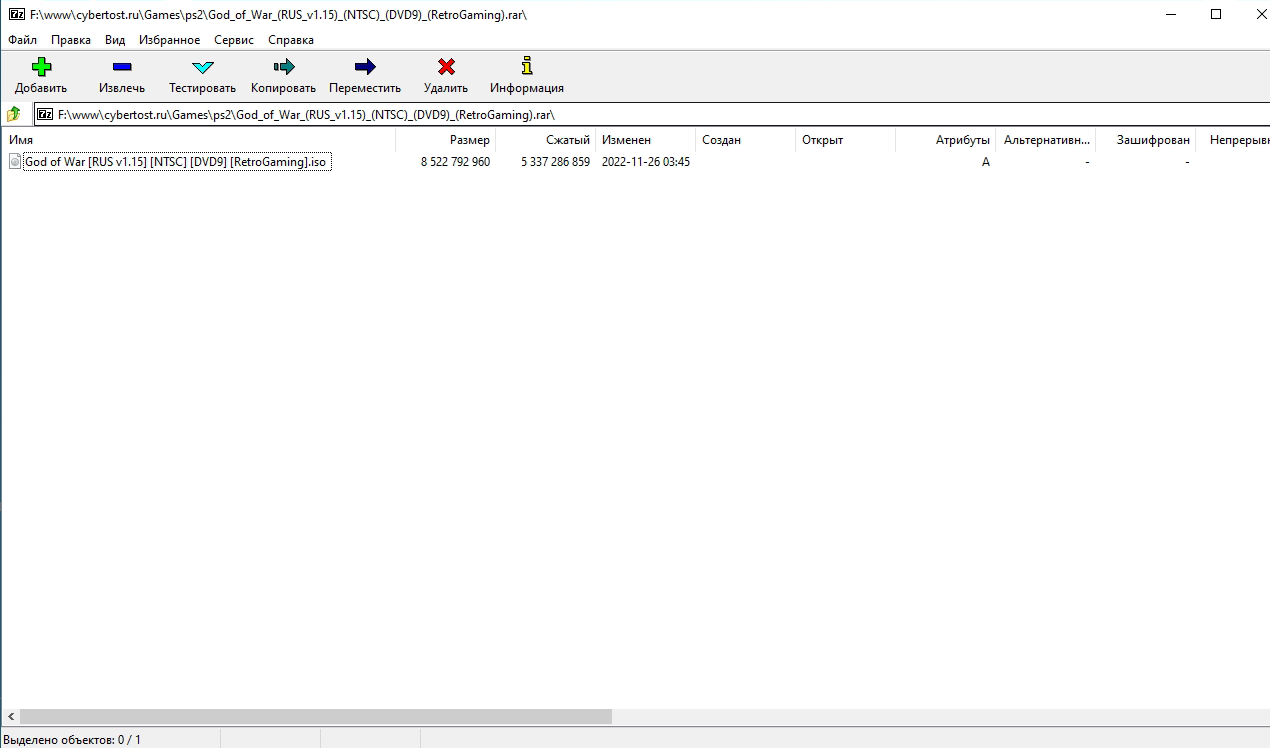The width and height of the screenshot is (1270, 748).
Task: Click the size value 8 522 792 960
Action: [x=455, y=161]
